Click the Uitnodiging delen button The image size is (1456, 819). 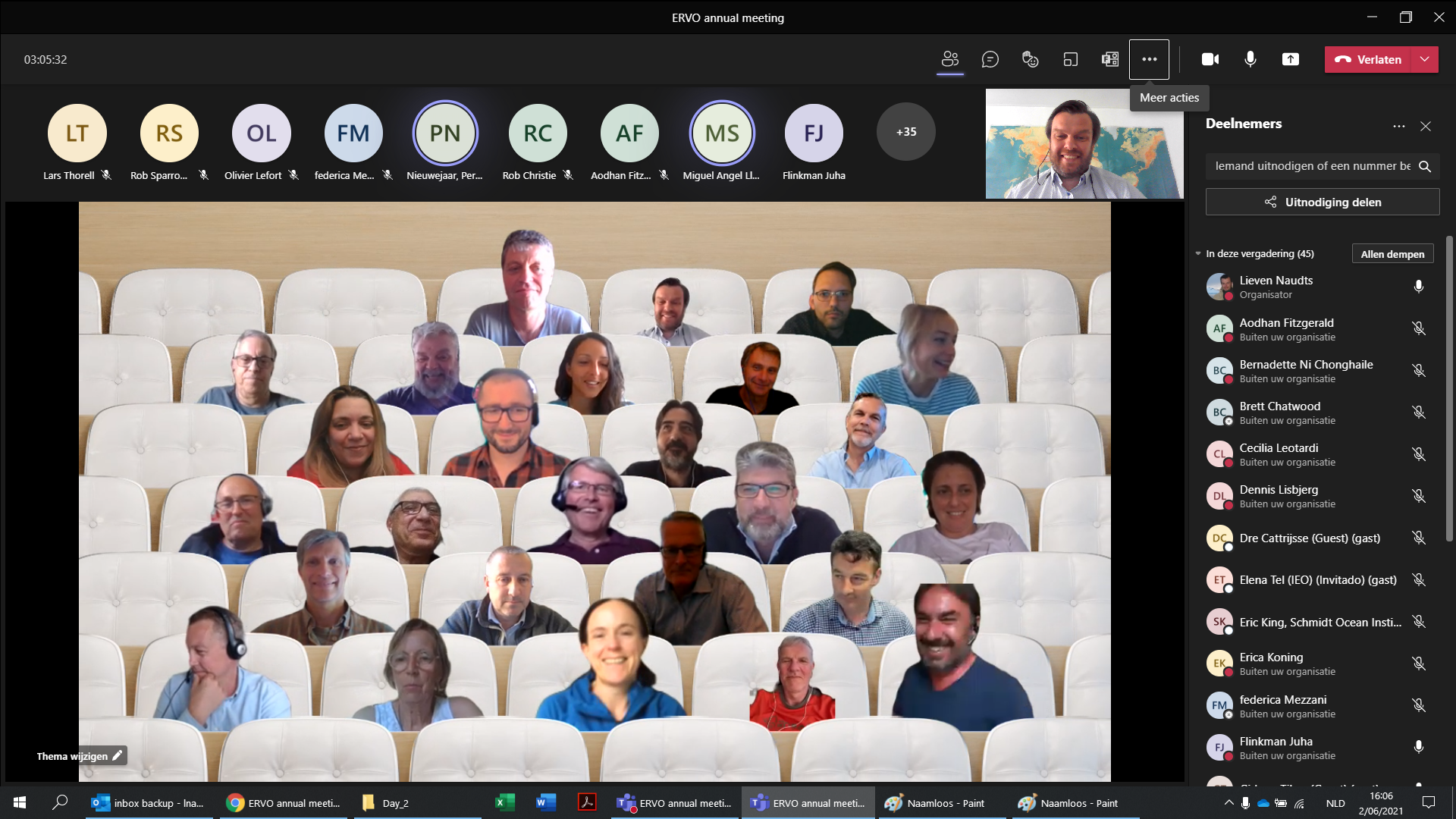point(1322,202)
